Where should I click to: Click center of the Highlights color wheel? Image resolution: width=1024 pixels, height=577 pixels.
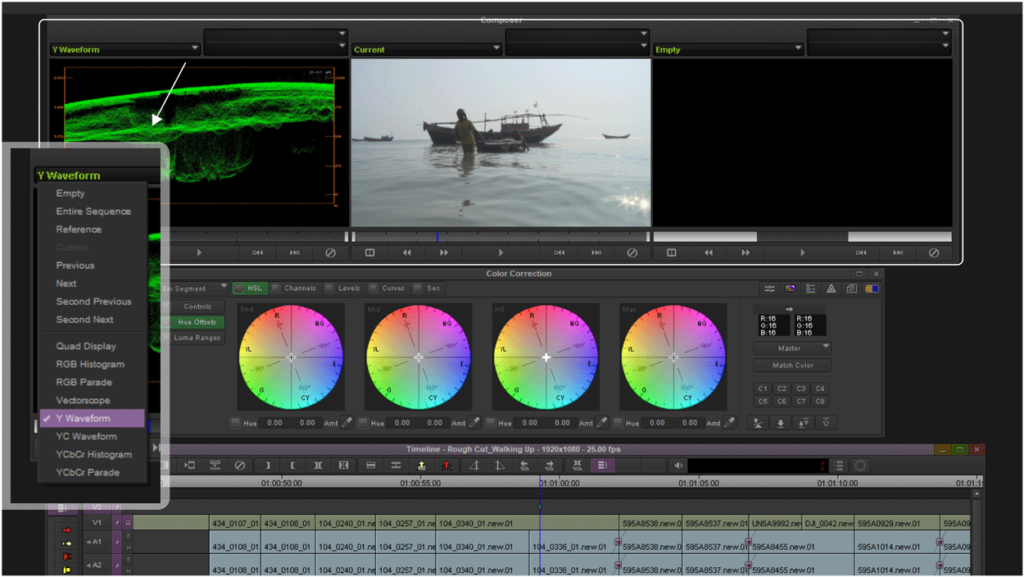pos(546,357)
